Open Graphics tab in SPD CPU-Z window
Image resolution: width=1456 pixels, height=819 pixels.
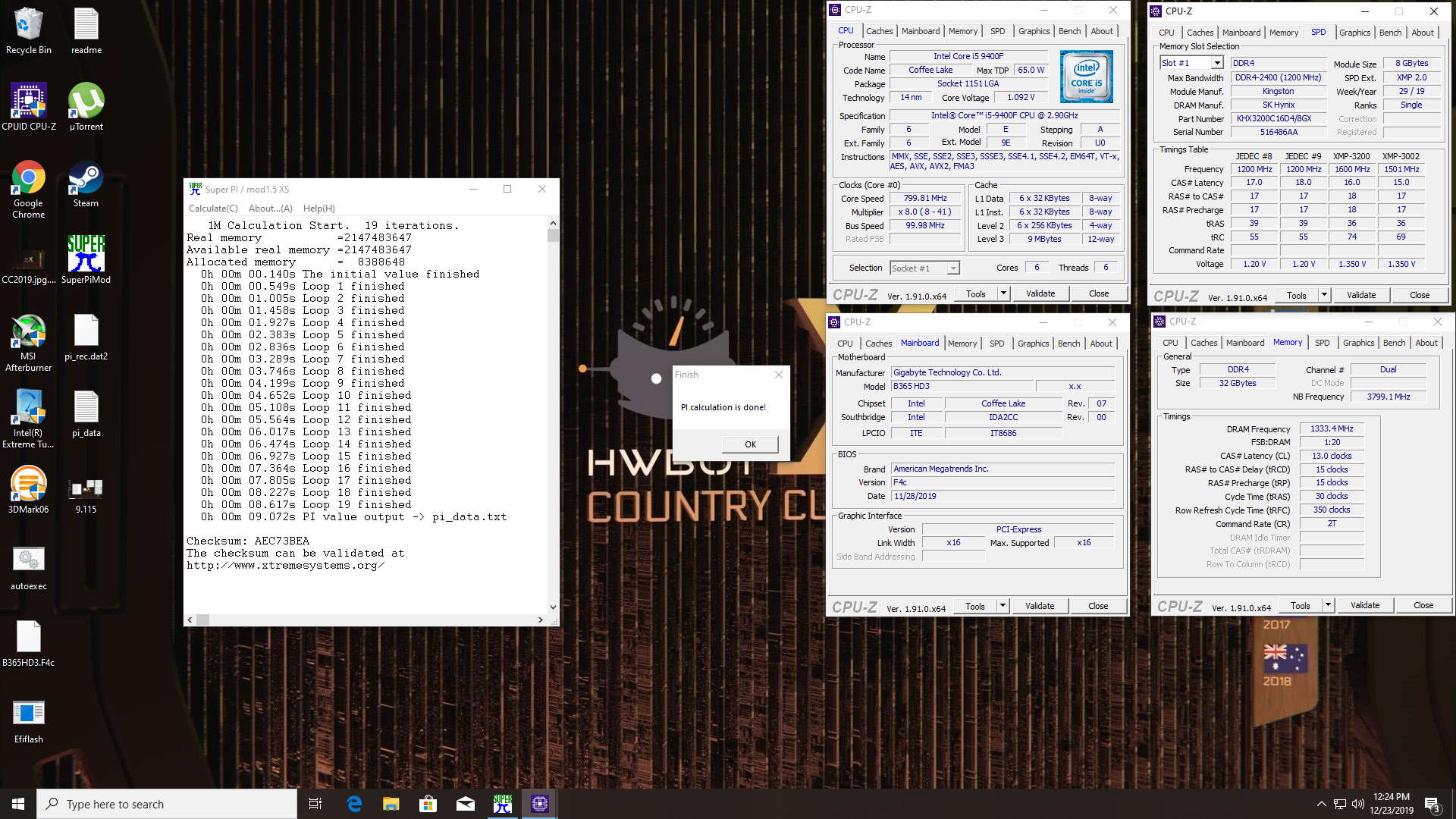pos(1354,33)
